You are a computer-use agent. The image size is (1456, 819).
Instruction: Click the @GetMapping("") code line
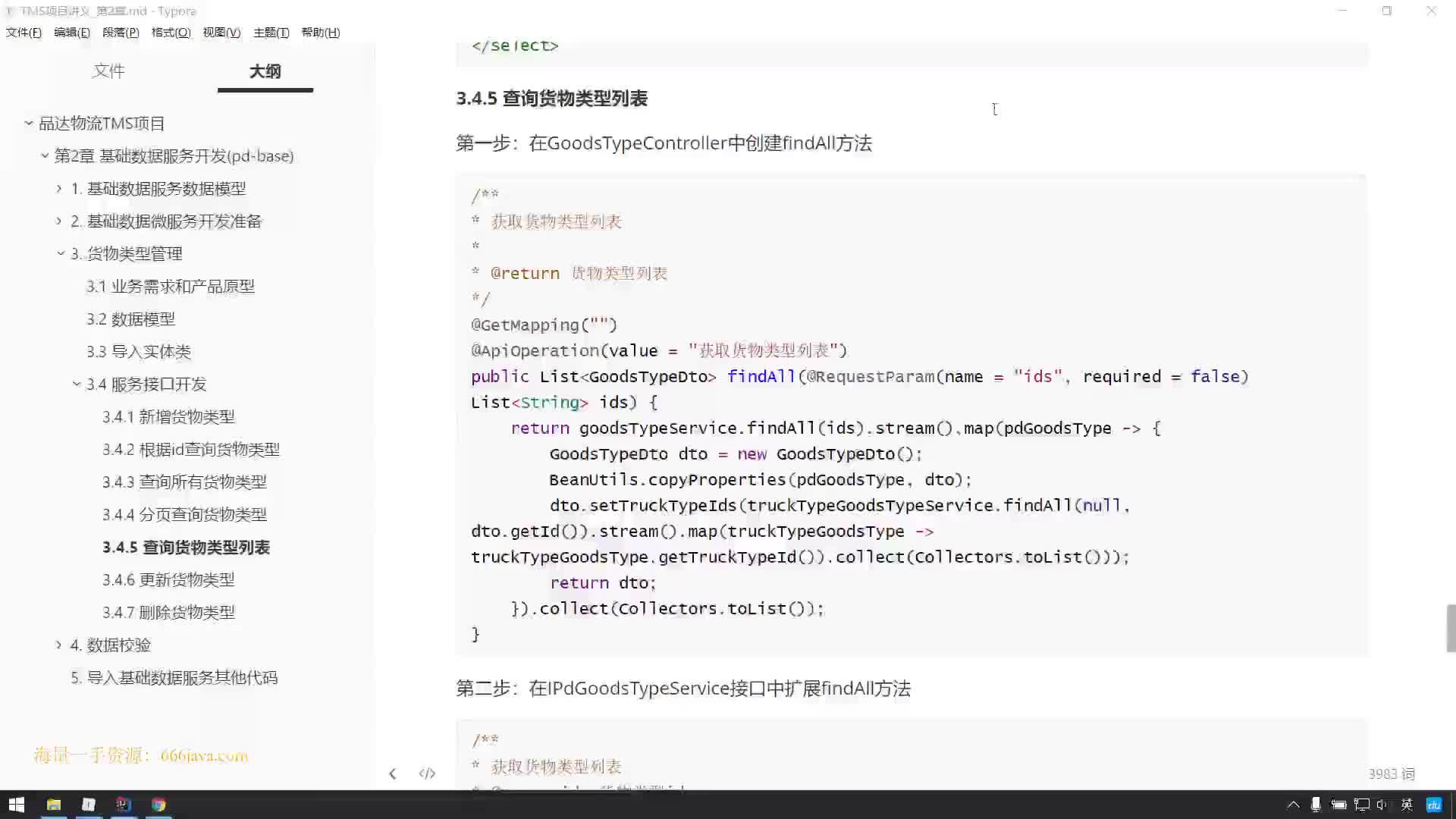tap(544, 325)
